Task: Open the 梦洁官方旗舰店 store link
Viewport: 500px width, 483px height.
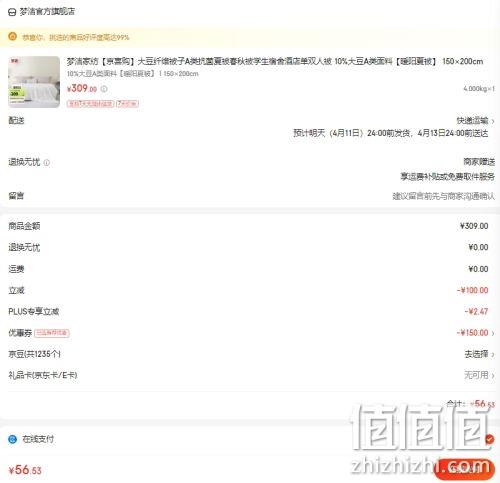Action: tap(47, 12)
